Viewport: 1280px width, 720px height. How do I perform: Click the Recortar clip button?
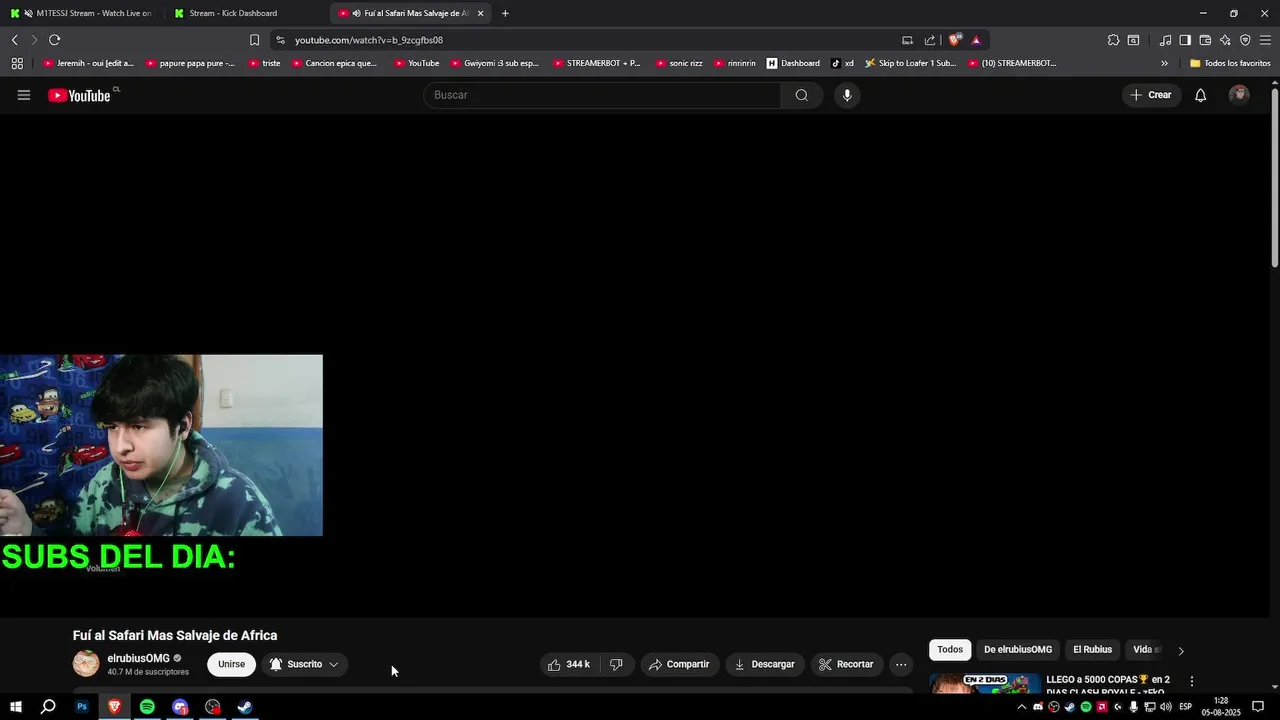(846, 664)
